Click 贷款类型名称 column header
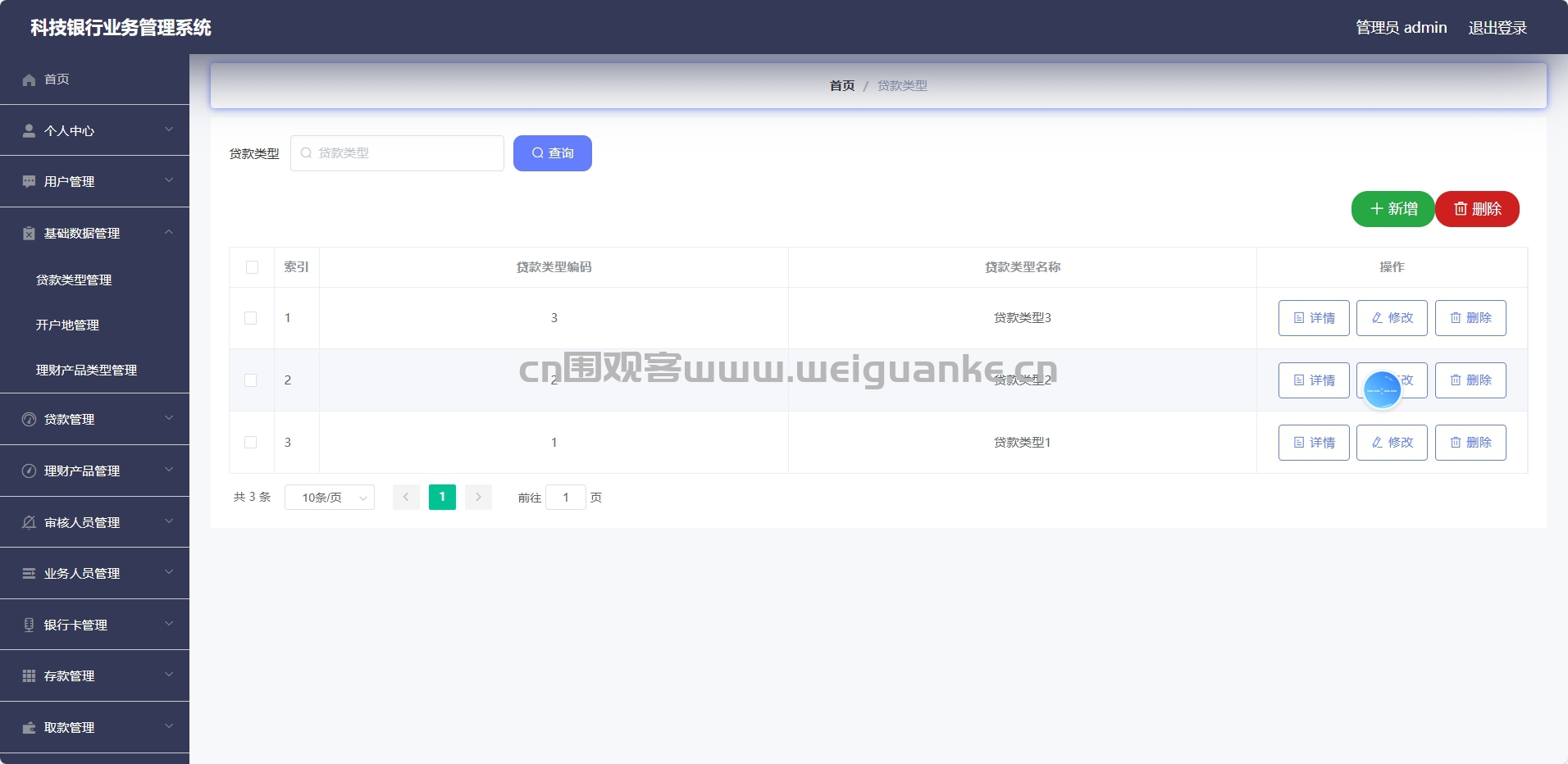The width and height of the screenshot is (1568, 764). 1023,267
